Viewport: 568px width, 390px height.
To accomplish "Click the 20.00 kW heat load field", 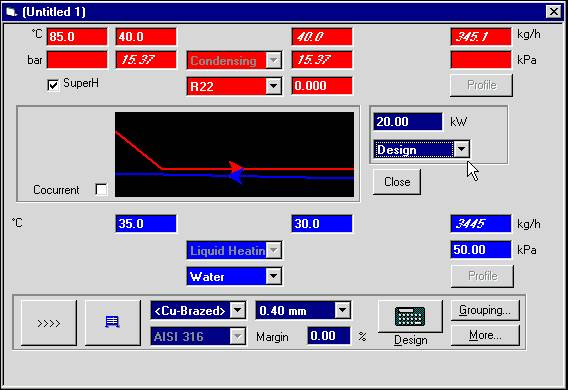I will coord(408,121).
